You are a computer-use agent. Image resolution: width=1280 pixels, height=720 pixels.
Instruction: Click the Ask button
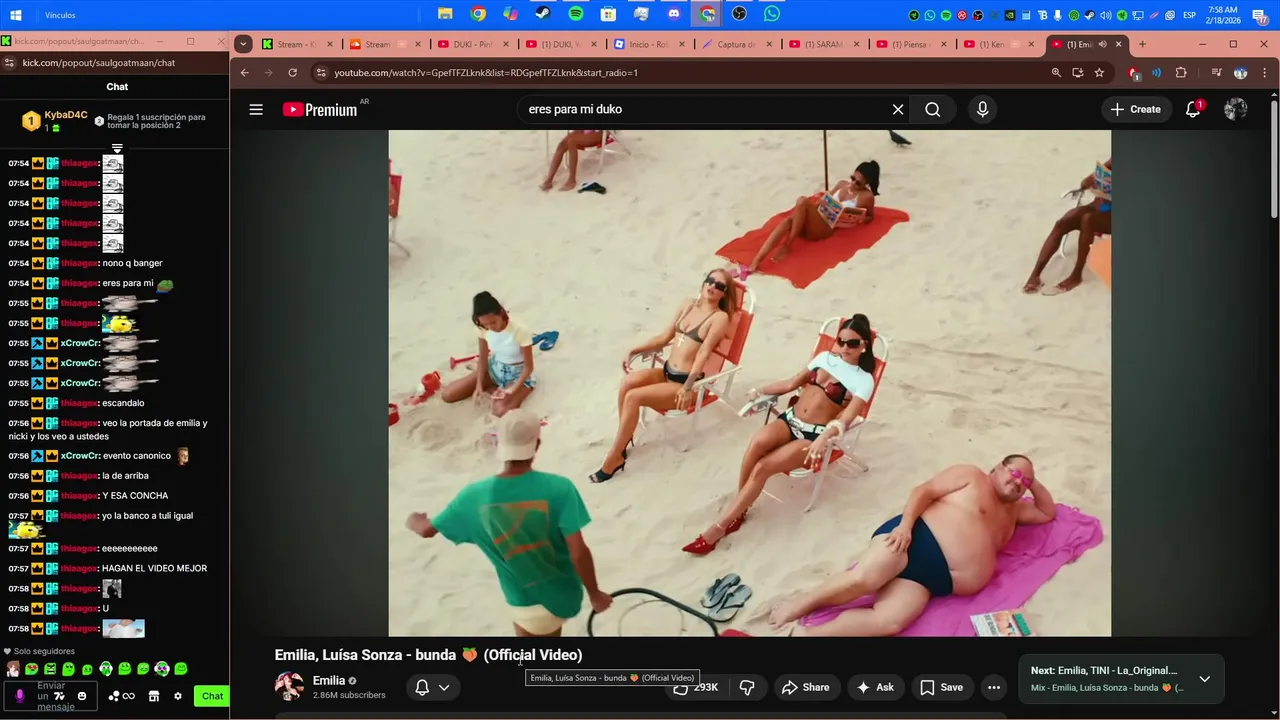pyautogui.click(x=875, y=687)
